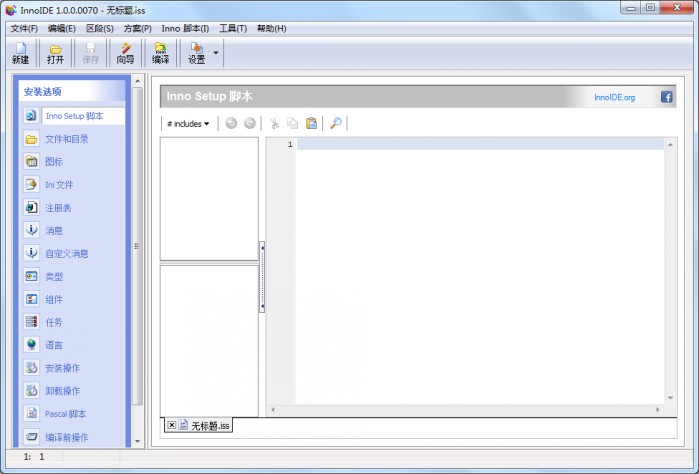Click the sidebar scrollbar up arrow
Screen dimensions: 699x474
(x=137, y=81)
